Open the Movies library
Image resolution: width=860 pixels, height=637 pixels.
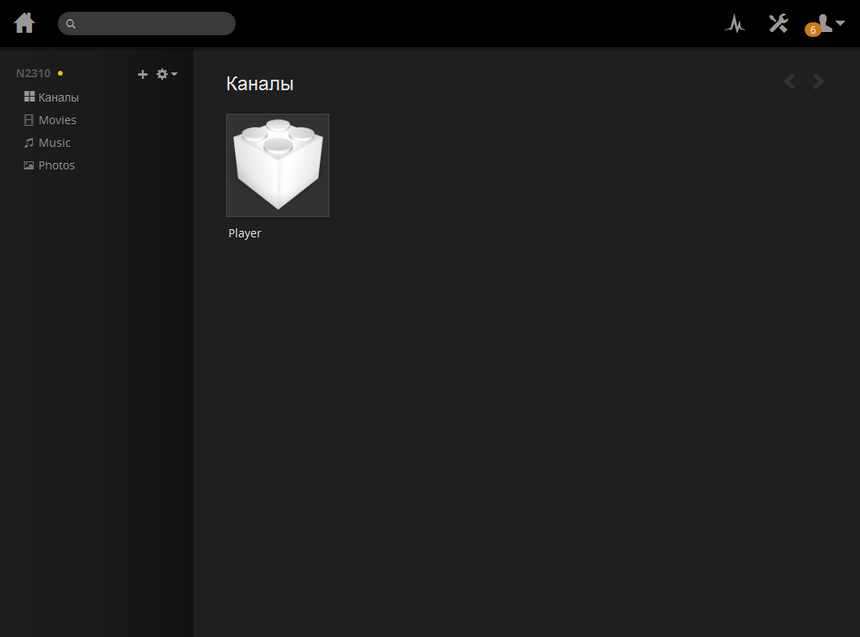click(57, 120)
